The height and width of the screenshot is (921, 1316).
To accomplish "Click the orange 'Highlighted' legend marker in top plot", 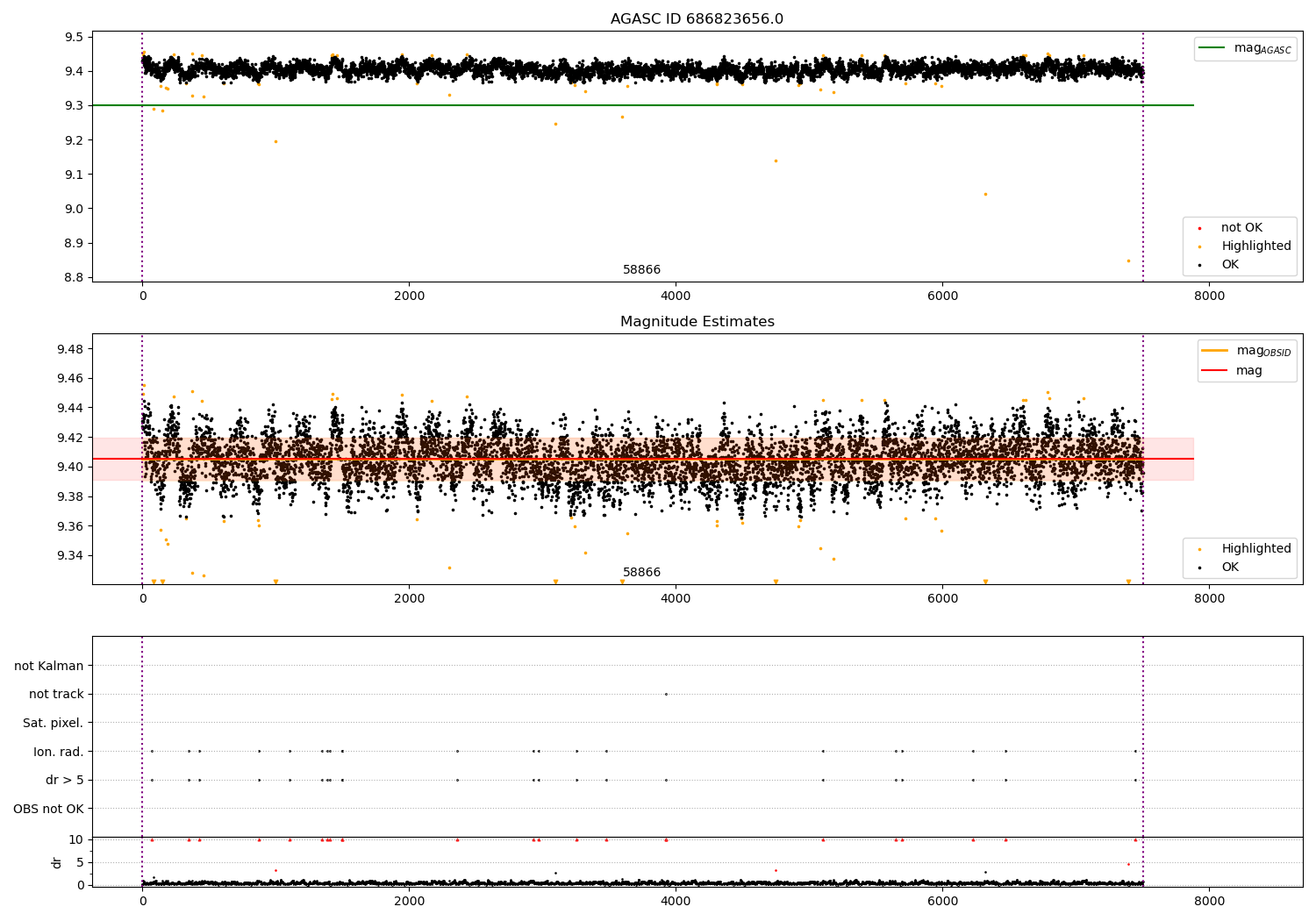I will coord(1199,246).
